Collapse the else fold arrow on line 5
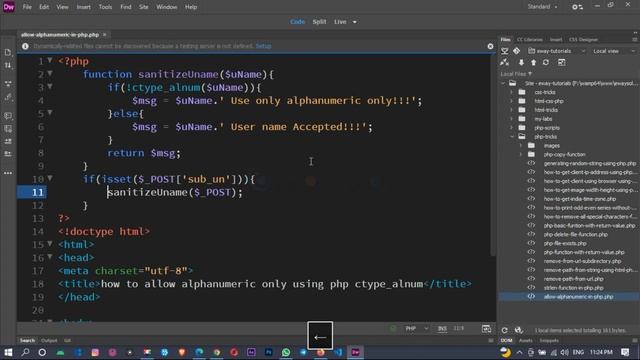Image resolution: width=640 pixels, height=360 pixels. click(x=50, y=113)
